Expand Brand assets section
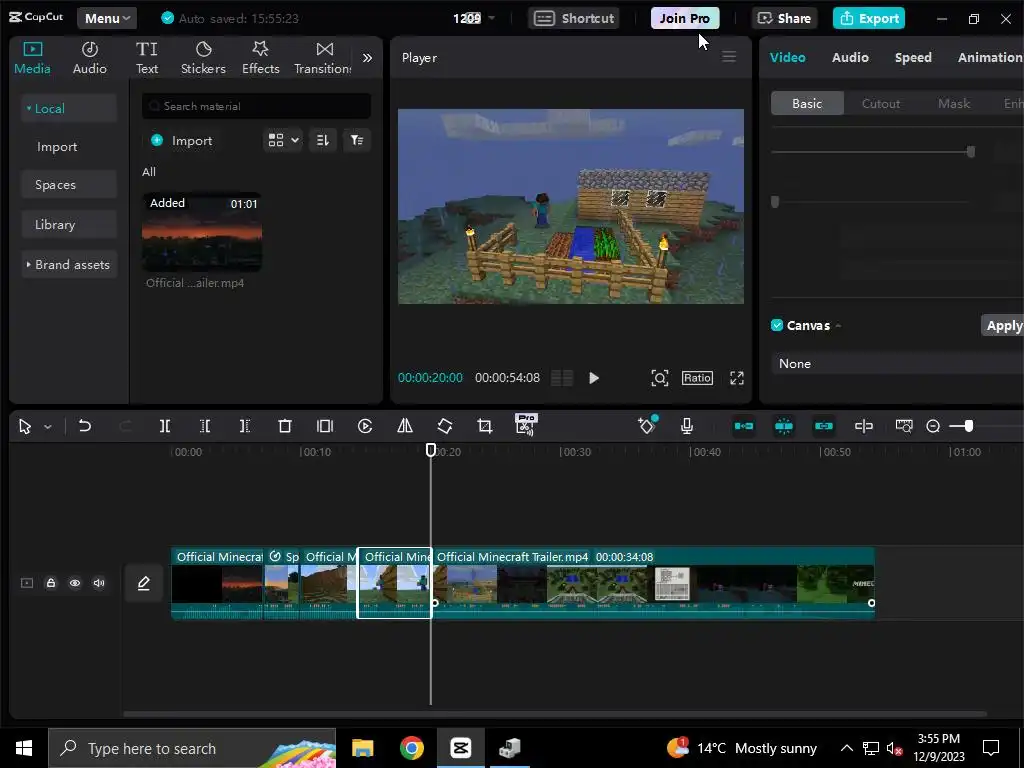The width and height of the screenshot is (1024, 768). click(x=28, y=264)
